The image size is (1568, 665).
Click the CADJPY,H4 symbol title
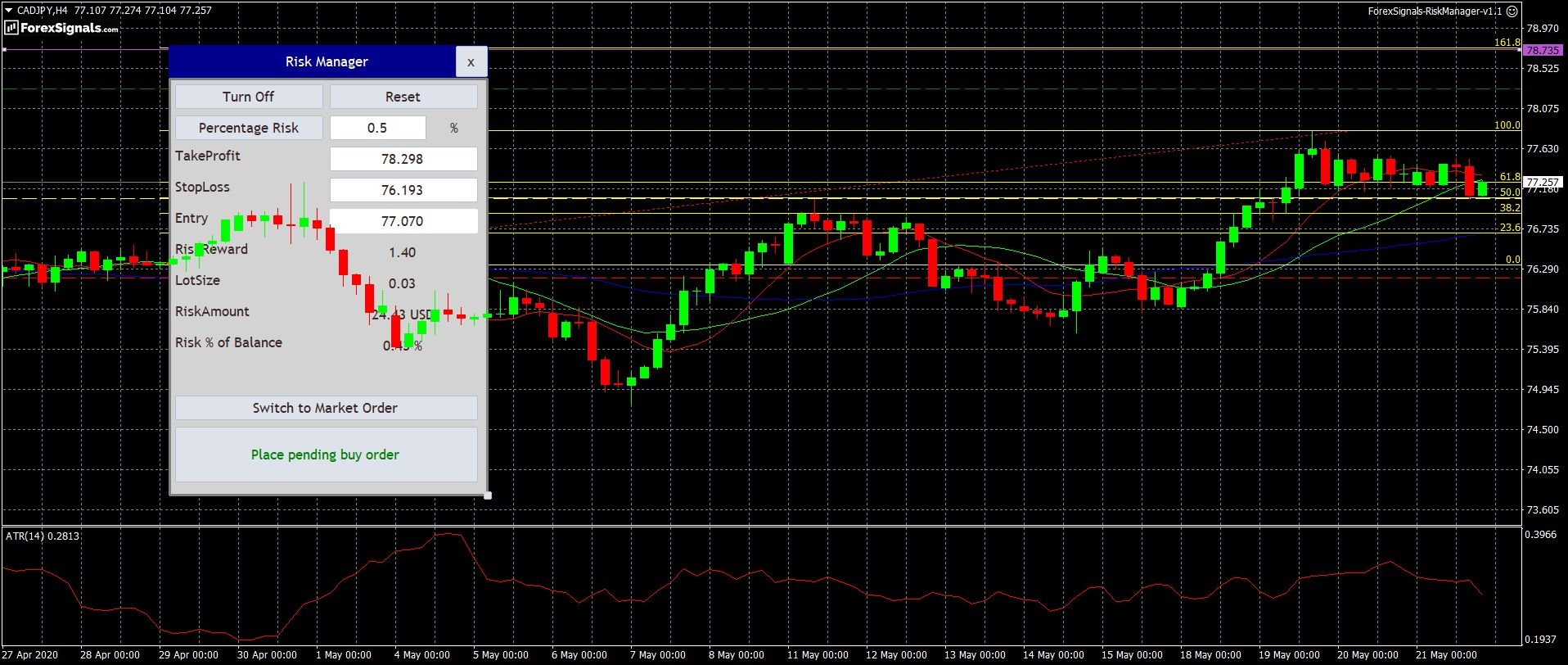click(x=43, y=11)
